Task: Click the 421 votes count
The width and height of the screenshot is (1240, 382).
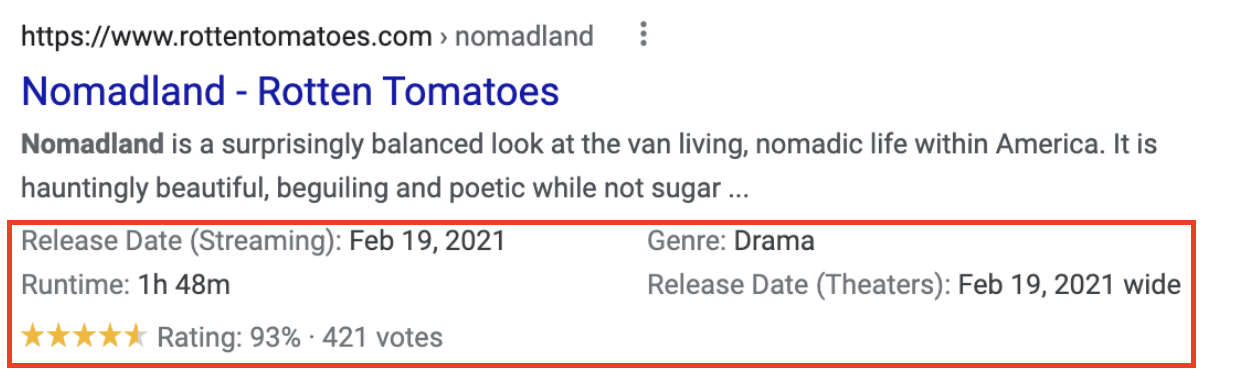Action: 382,337
